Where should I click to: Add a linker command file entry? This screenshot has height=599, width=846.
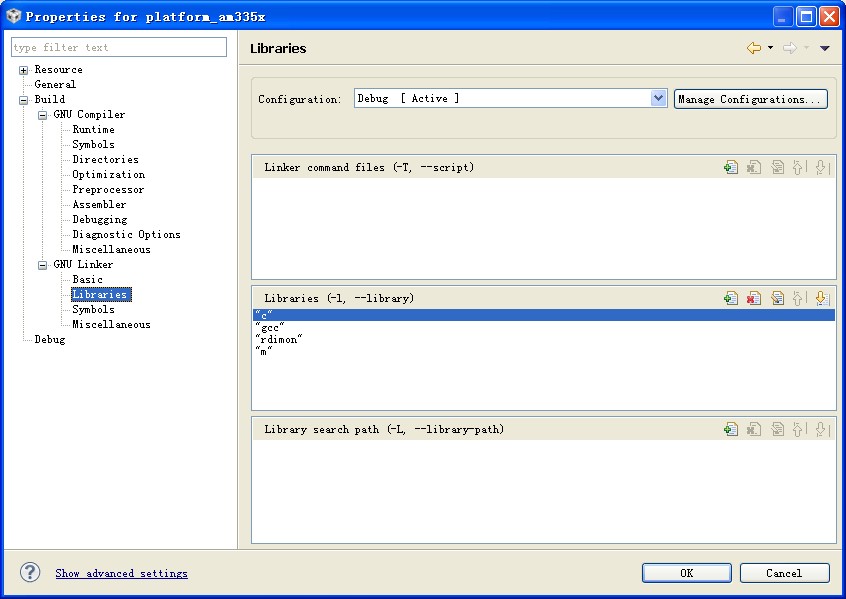tap(731, 167)
